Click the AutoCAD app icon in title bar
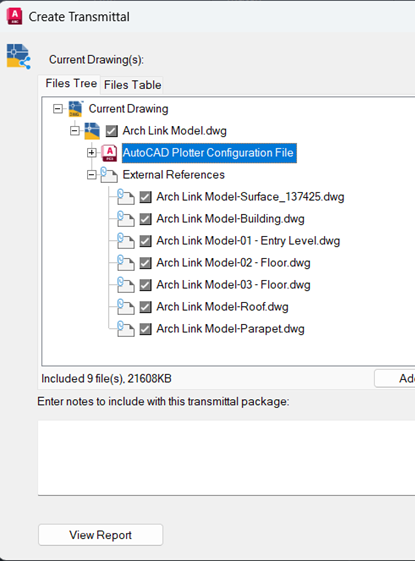The width and height of the screenshot is (415, 561). point(14,16)
